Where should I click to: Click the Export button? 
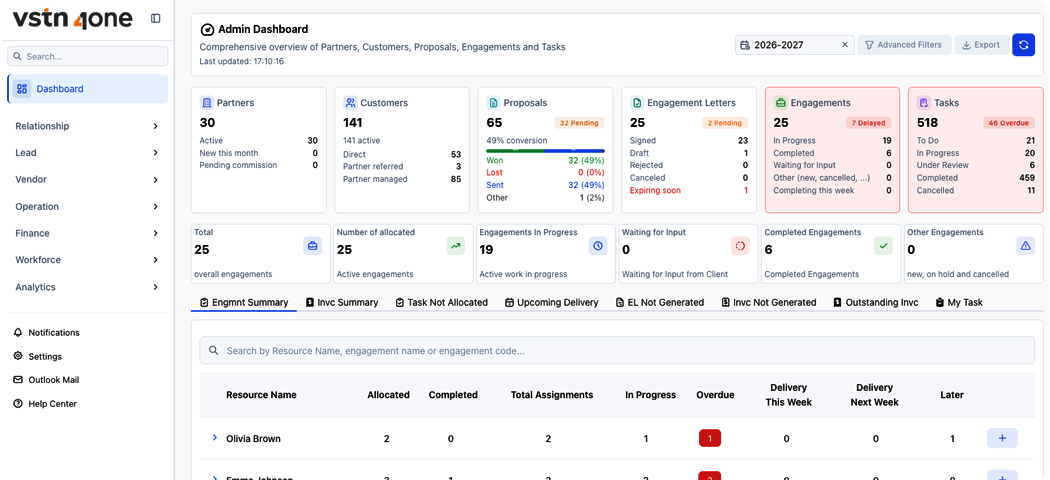[981, 45]
